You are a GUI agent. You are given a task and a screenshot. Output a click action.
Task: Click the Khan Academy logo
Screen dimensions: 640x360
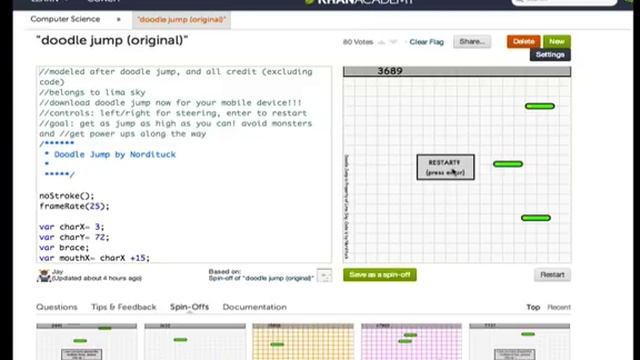point(359,2)
